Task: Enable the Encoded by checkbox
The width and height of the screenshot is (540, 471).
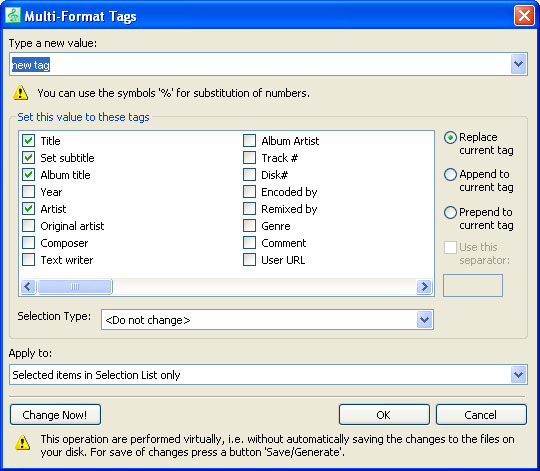Action: pos(249,191)
